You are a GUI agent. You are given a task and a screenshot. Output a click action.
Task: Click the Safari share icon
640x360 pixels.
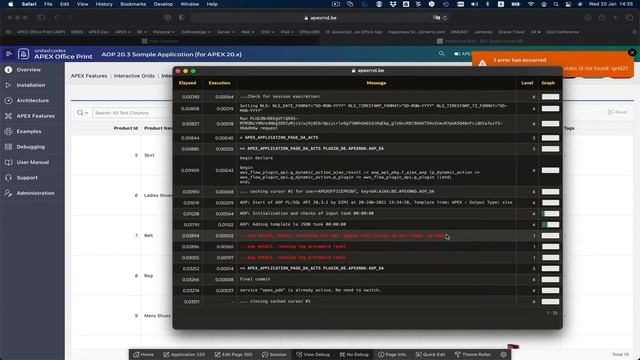click(x=602, y=18)
